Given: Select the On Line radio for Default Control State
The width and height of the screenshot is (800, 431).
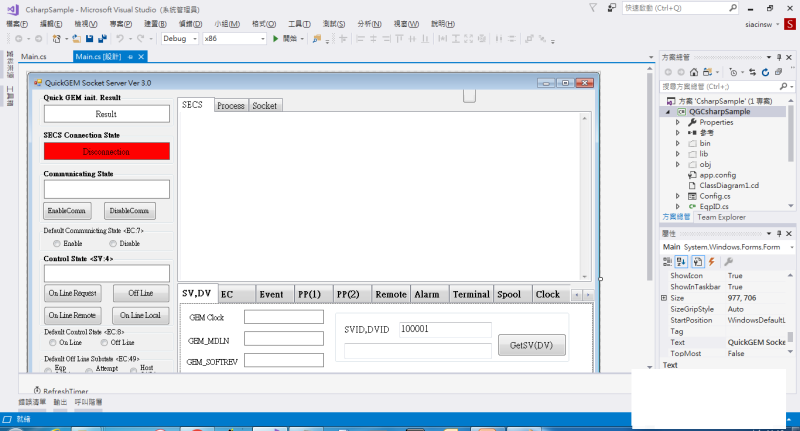Looking at the screenshot, I should (x=53, y=342).
